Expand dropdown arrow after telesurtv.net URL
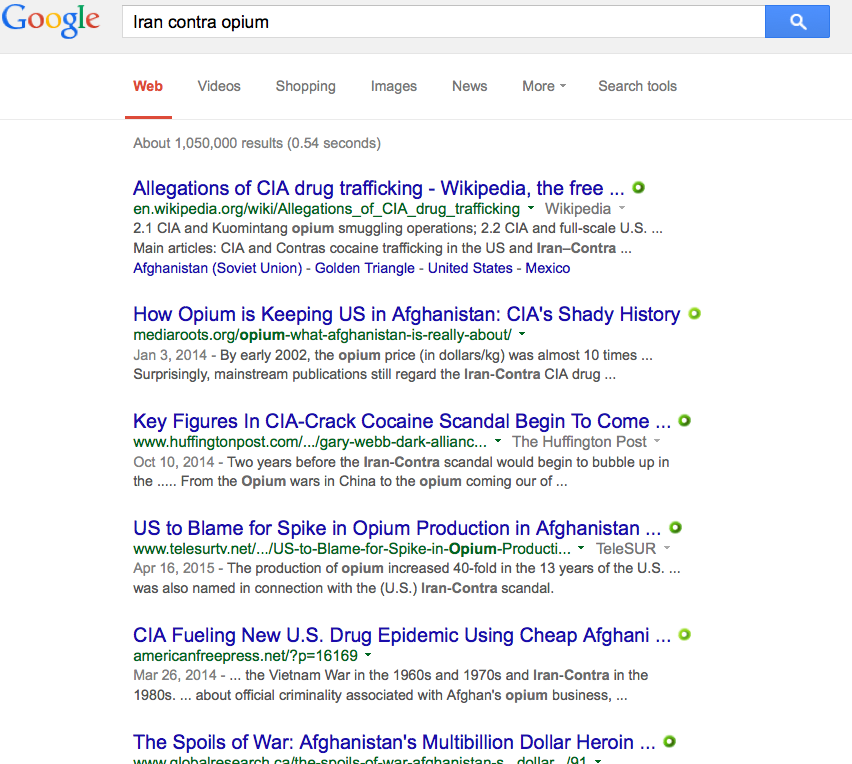The width and height of the screenshot is (852, 764). [581, 548]
